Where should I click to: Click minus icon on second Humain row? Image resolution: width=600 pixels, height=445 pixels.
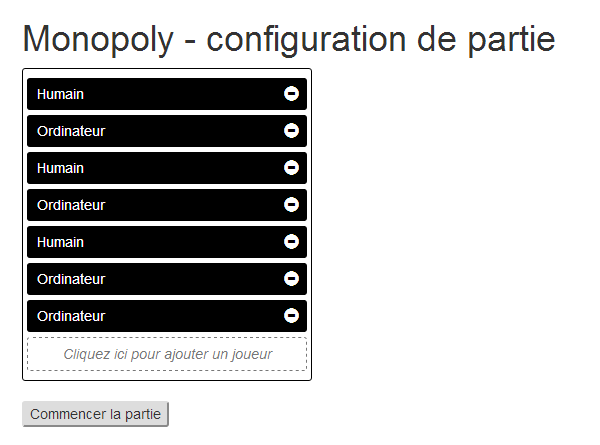292,168
